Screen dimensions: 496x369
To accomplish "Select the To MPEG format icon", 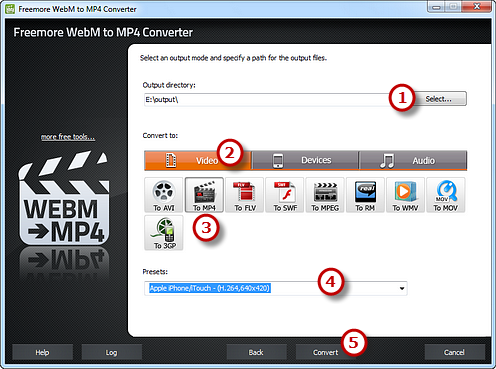I will [325, 195].
